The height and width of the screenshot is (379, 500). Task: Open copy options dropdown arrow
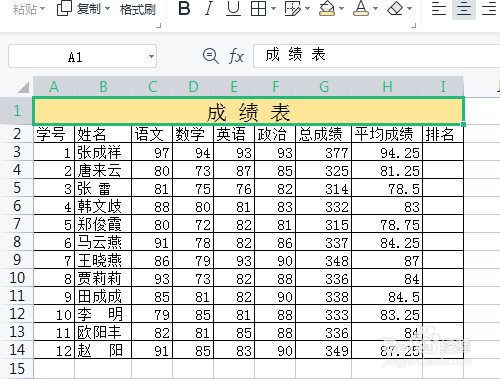pyautogui.click(x=107, y=8)
